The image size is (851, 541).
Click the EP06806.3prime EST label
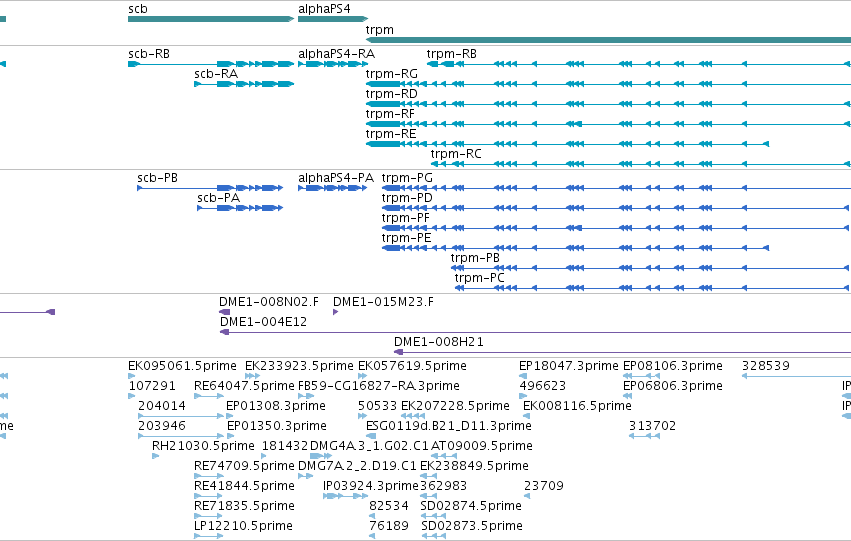coord(673,386)
